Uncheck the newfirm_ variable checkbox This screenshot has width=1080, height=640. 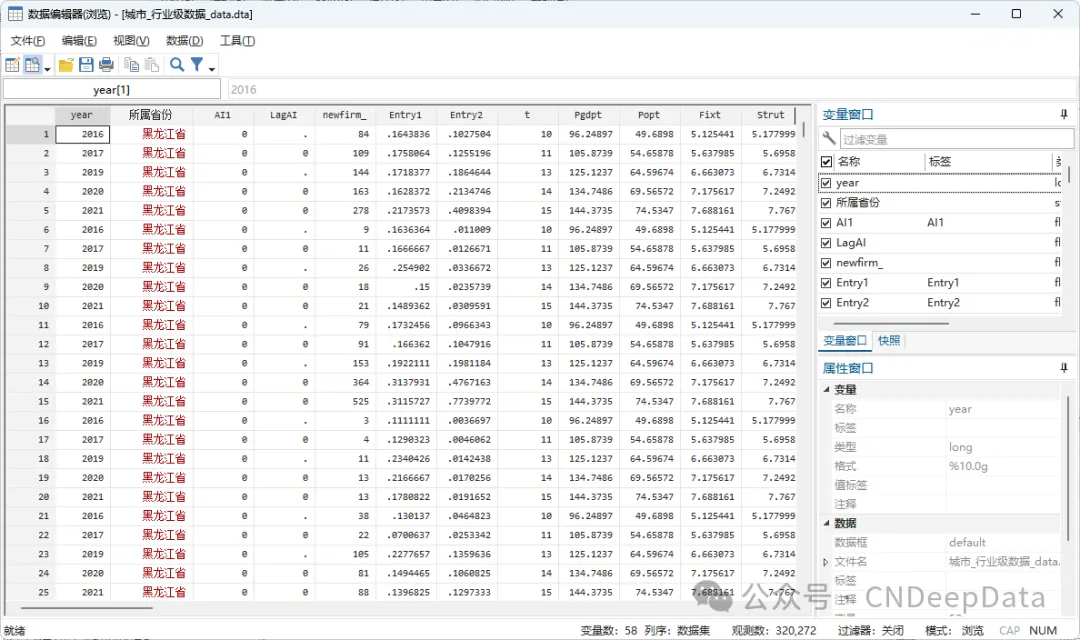point(827,262)
